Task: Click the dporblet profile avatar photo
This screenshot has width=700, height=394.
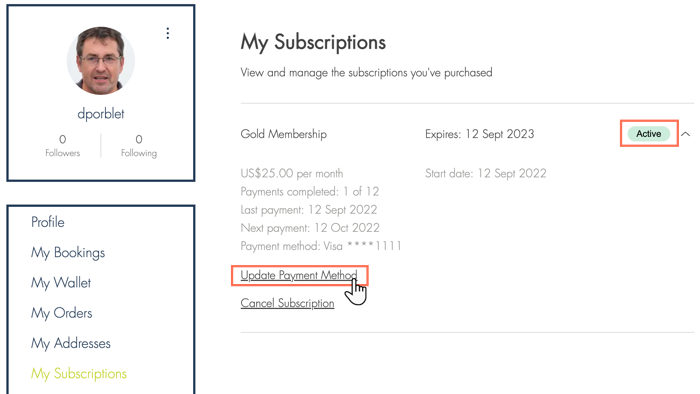Action: point(101,61)
